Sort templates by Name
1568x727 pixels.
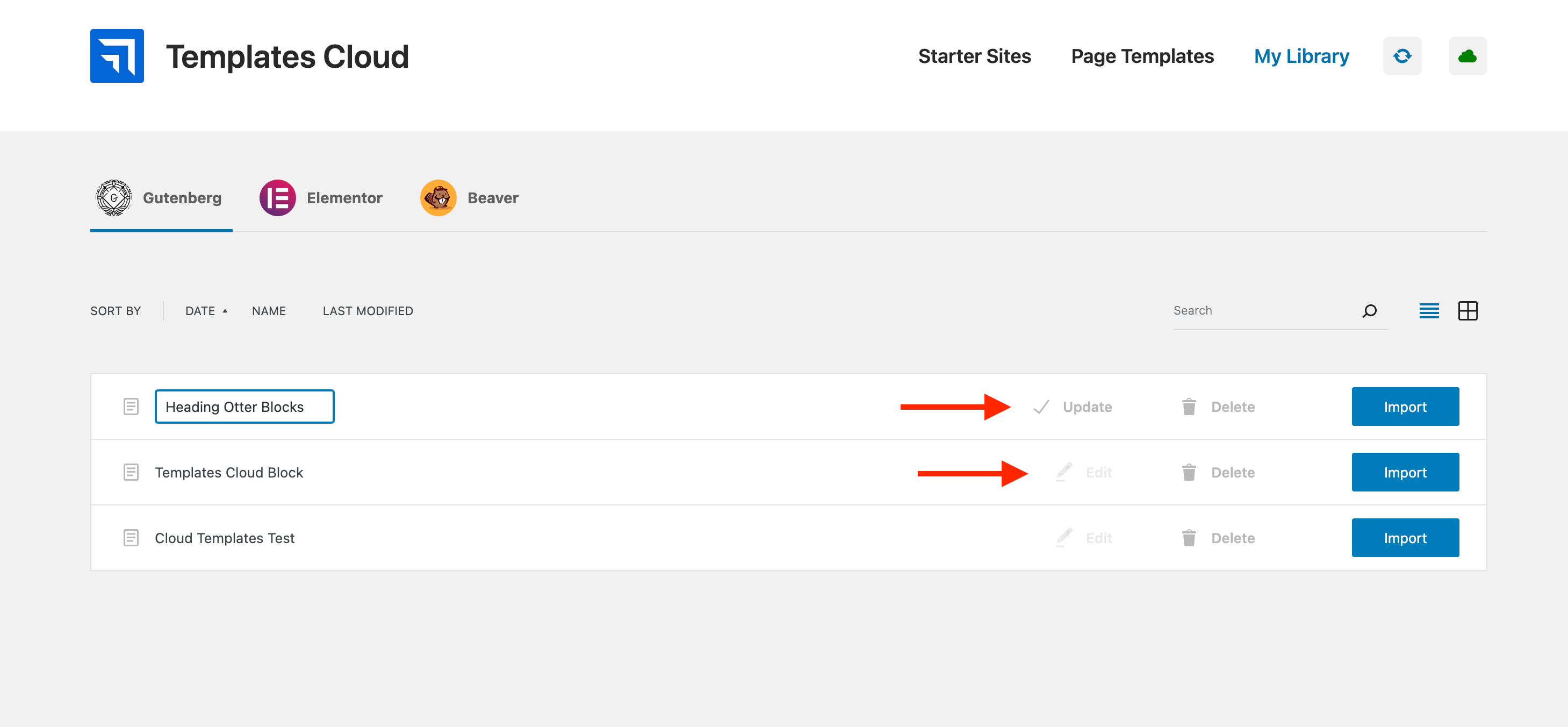(269, 311)
